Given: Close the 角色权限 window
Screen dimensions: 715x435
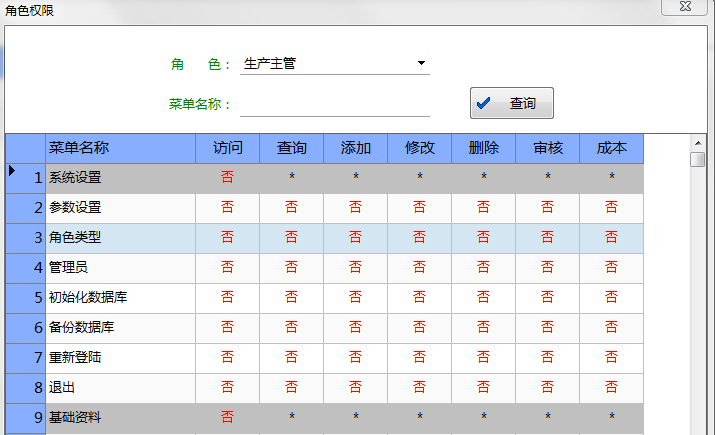Looking at the screenshot, I should click(x=685, y=6).
